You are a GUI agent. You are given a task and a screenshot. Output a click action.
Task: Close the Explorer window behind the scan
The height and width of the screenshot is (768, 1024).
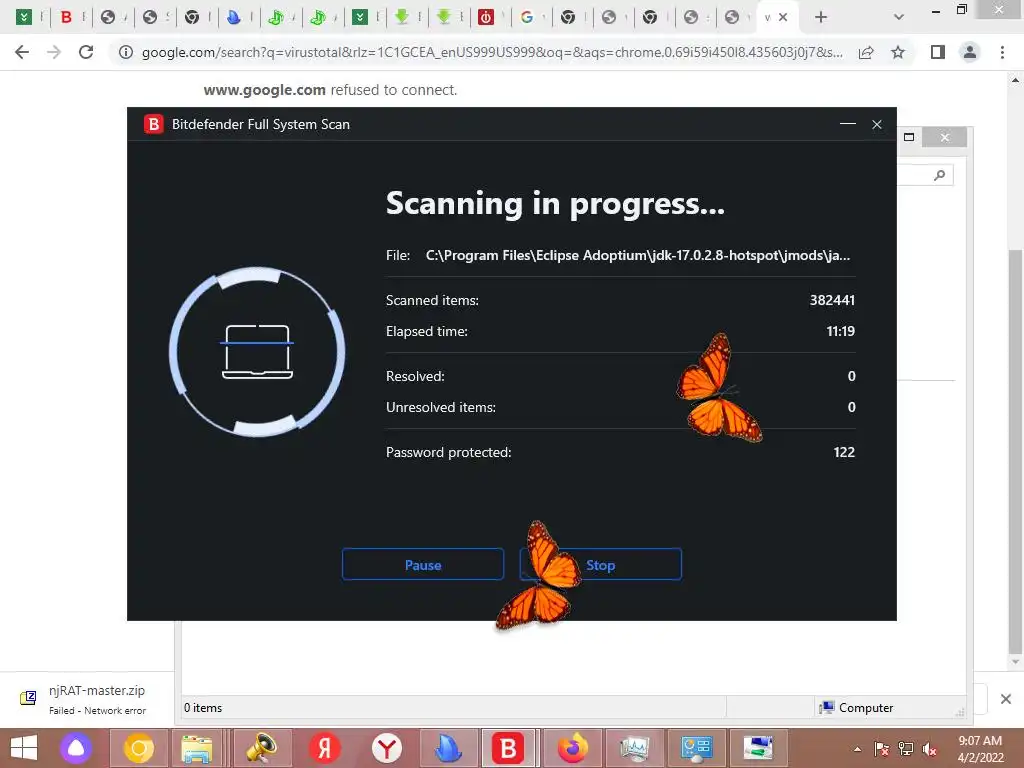coord(944,137)
